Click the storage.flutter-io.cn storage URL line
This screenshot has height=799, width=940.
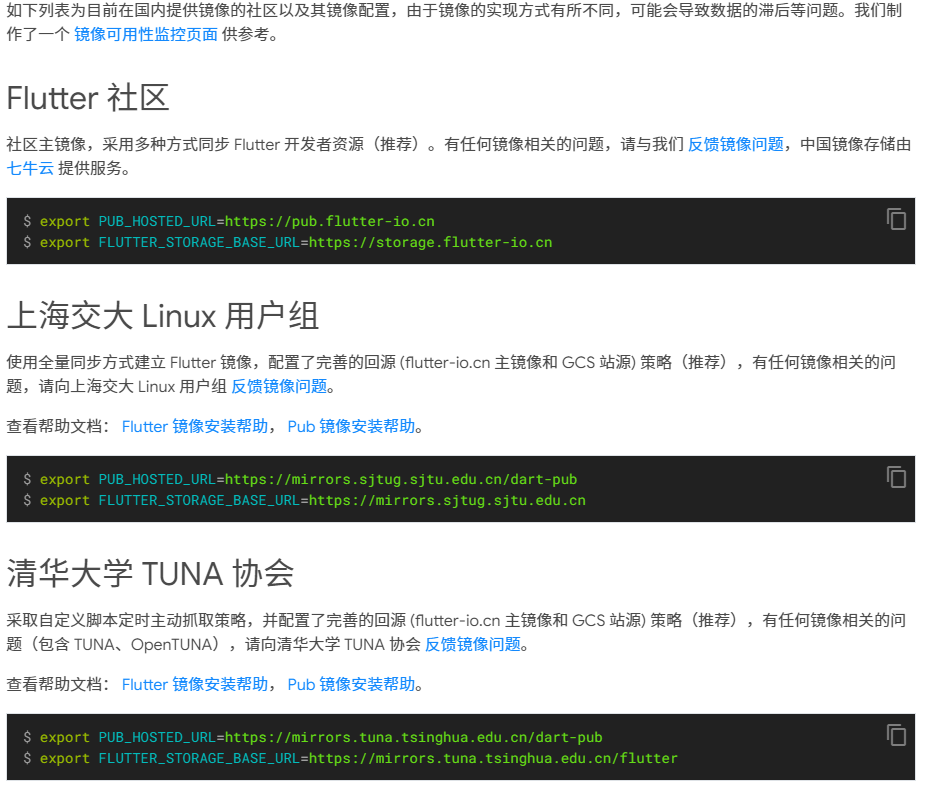[288, 242]
